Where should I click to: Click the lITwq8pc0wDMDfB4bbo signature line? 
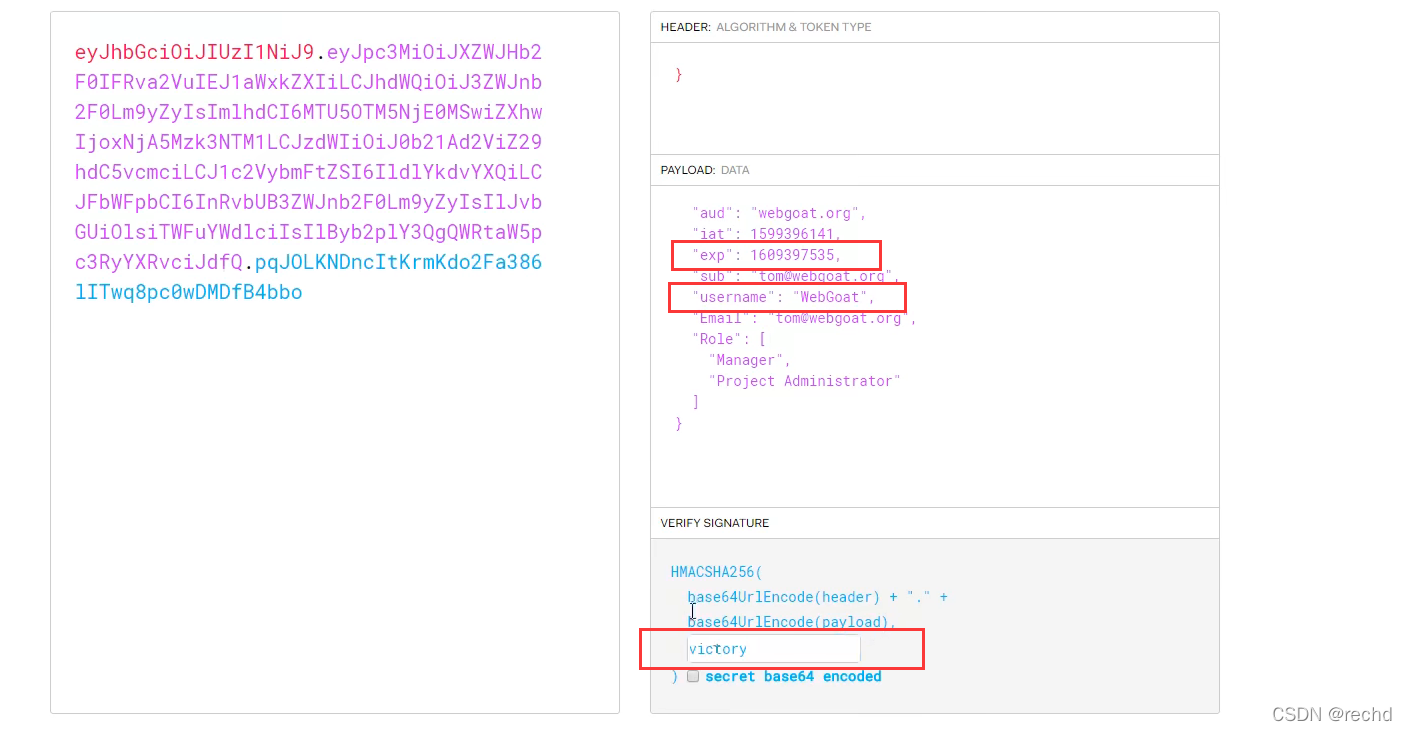point(188,292)
